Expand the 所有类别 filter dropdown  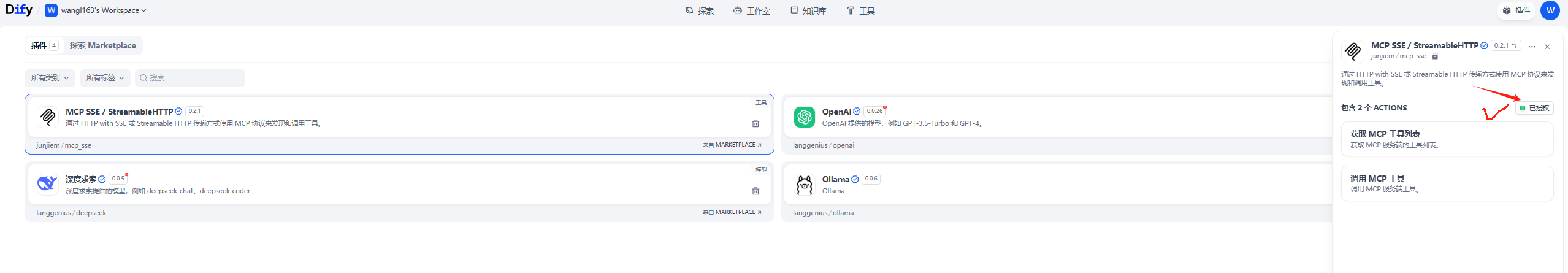[50, 78]
